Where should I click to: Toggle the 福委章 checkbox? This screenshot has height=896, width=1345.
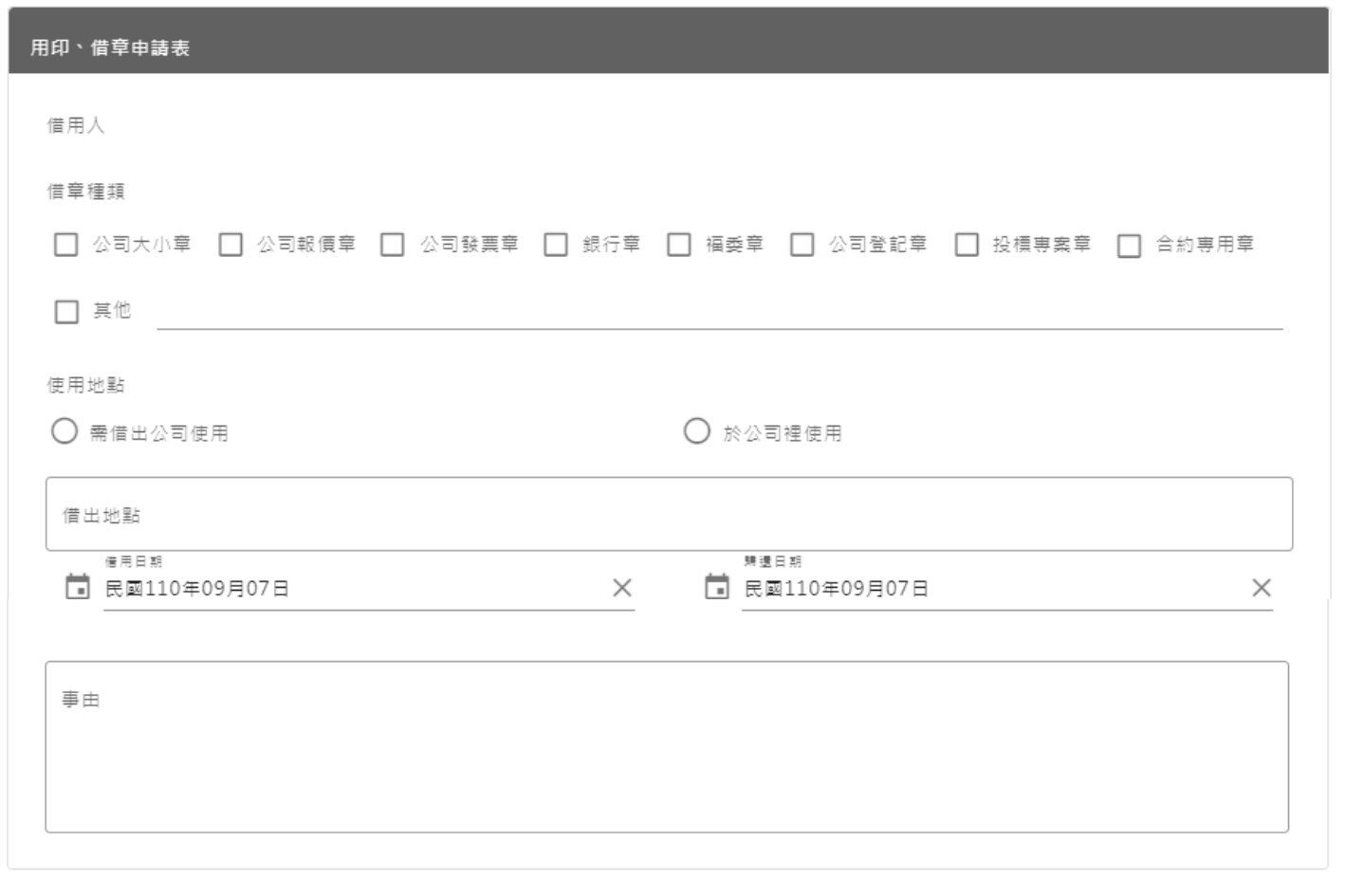pyautogui.click(x=679, y=245)
